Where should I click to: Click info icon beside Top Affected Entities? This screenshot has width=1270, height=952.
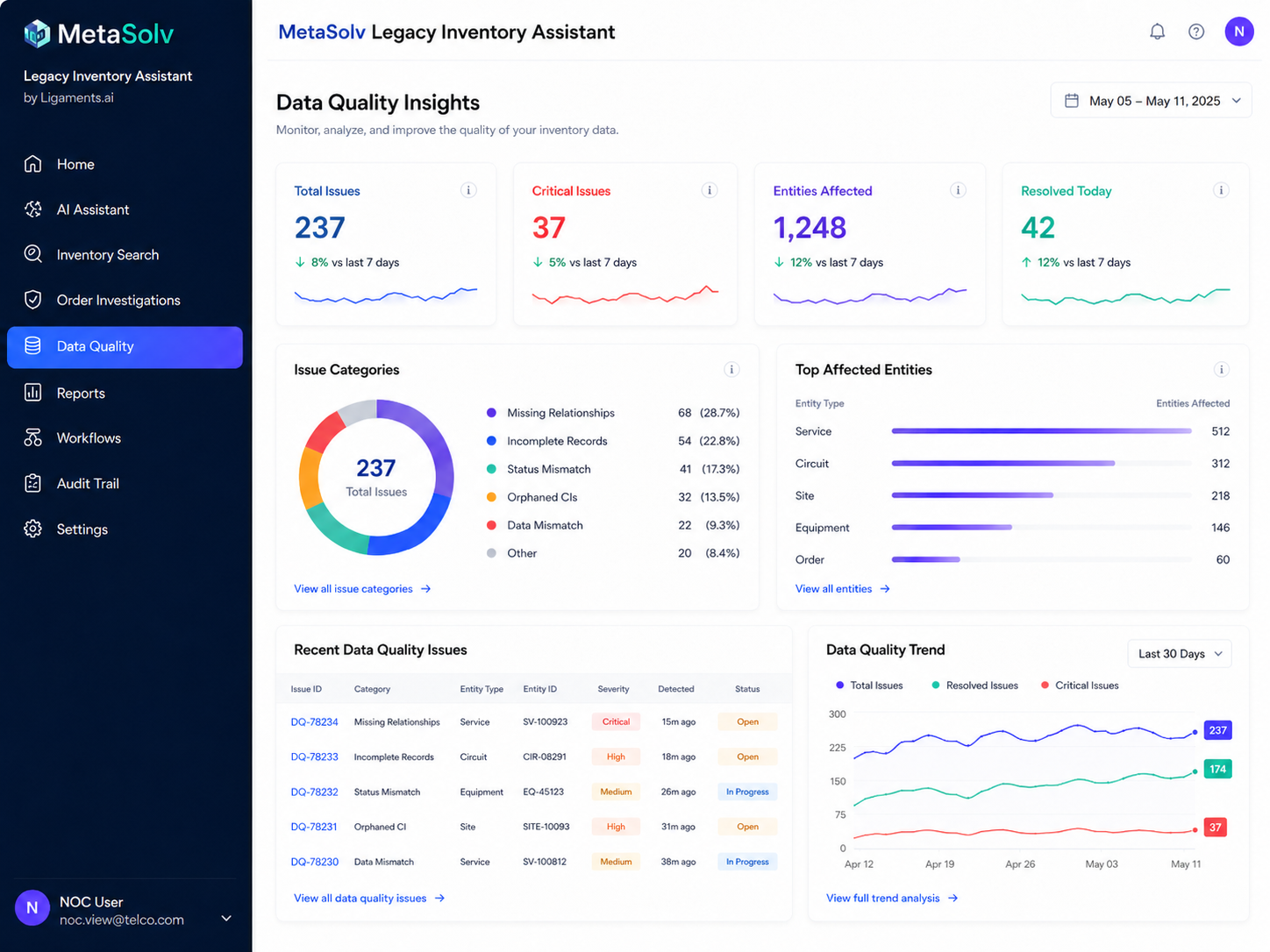pos(1221,370)
